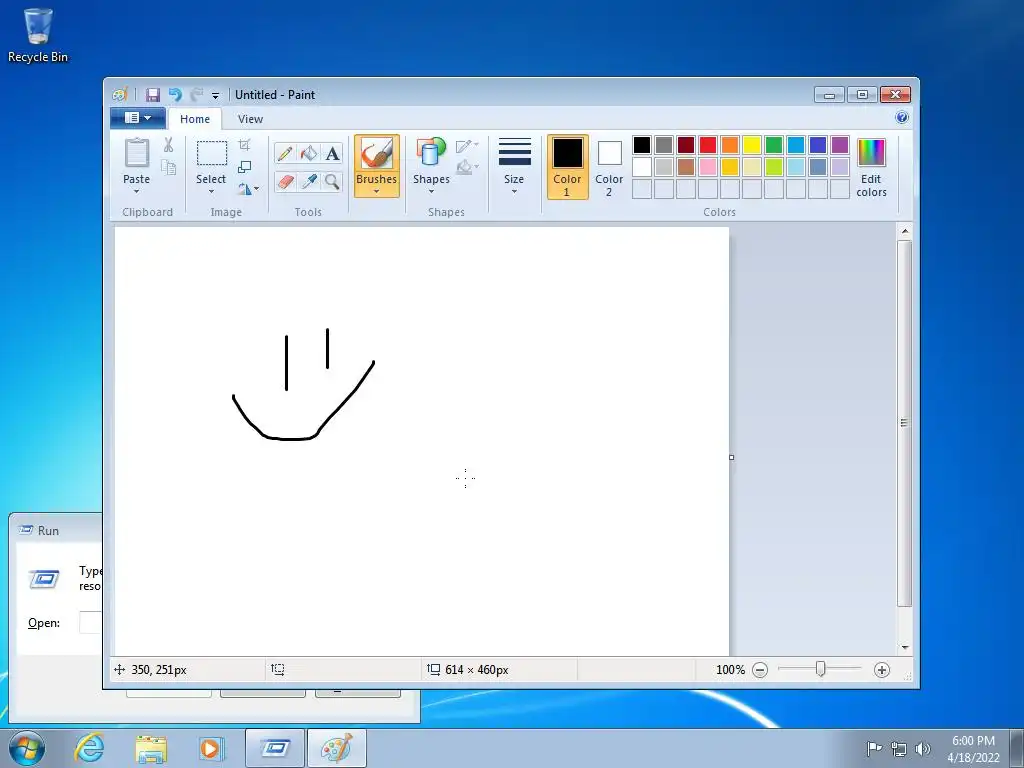The image size is (1024, 768).
Task: Click the Redo arrow in title bar
Action: (x=197, y=95)
